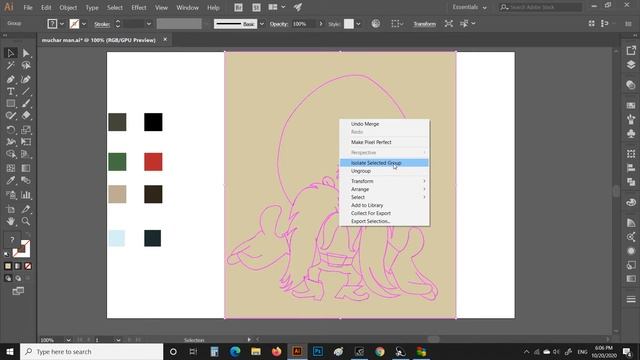
Task: Choose Isolate Selected Group
Action: [384, 163]
